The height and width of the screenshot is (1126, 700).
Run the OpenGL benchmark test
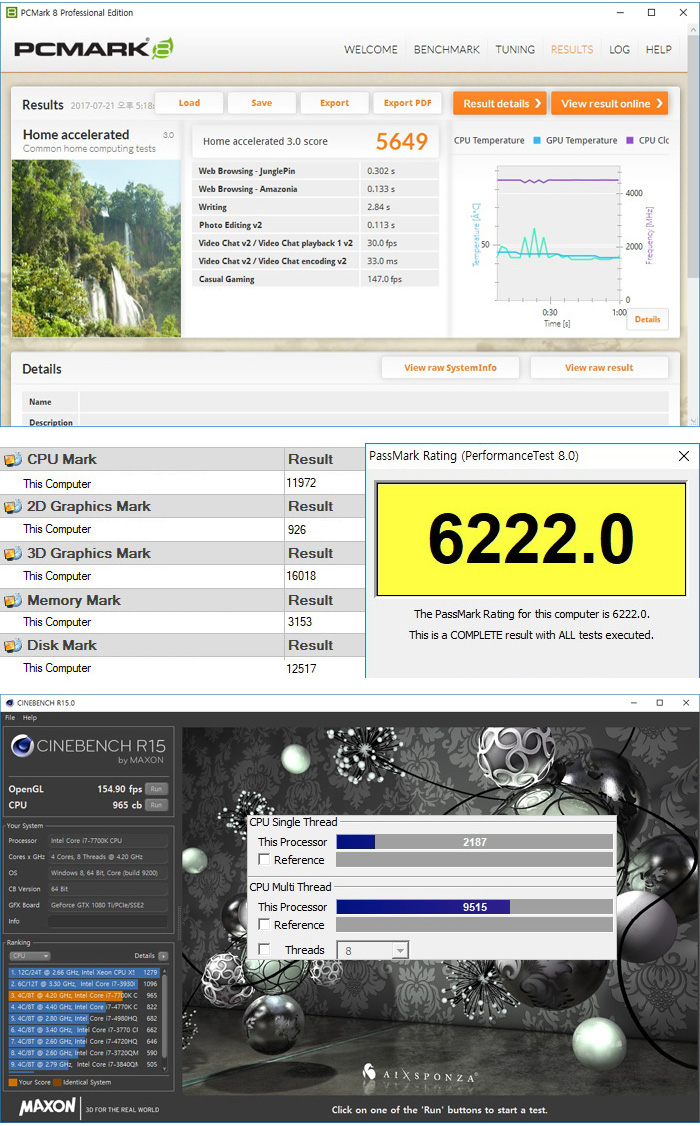tap(156, 789)
